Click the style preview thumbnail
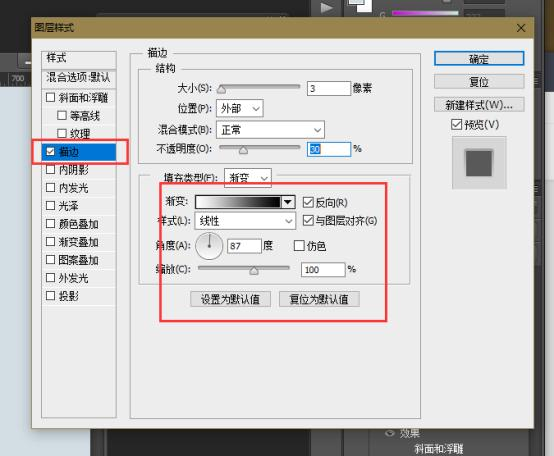Viewport: 554px width, 456px height. pyautogui.click(x=479, y=163)
